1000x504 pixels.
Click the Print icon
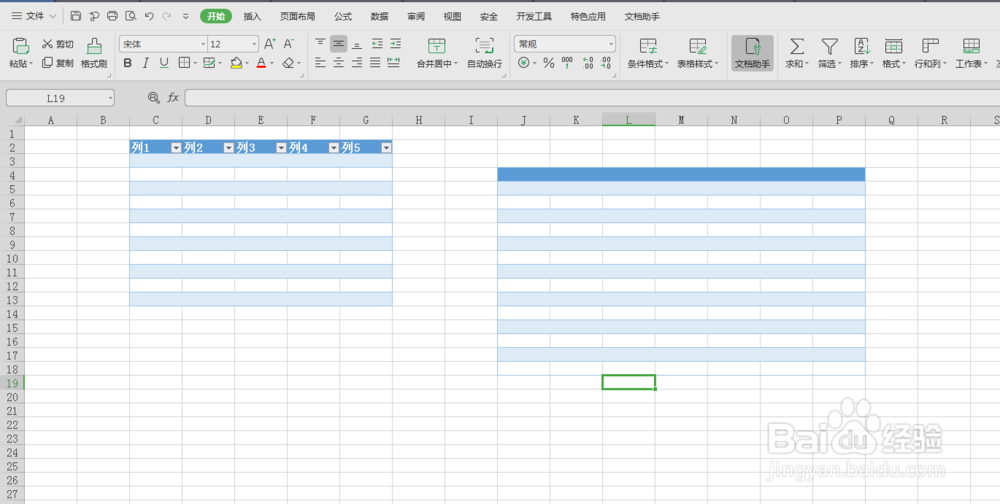[x=112, y=16]
